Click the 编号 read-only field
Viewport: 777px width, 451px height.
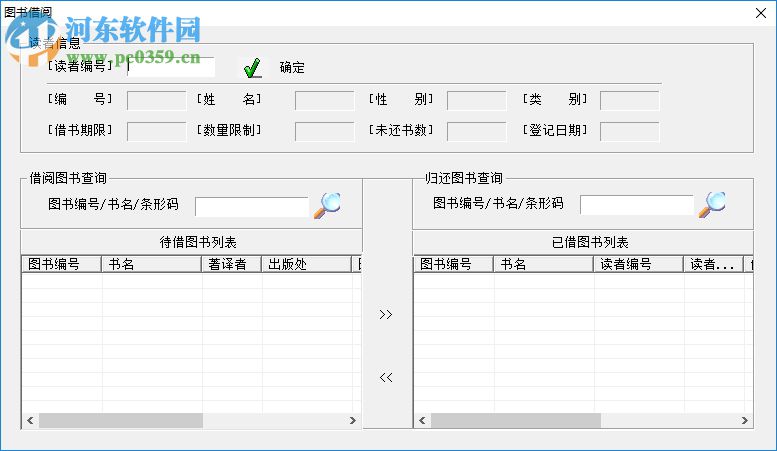coord(157,101)
